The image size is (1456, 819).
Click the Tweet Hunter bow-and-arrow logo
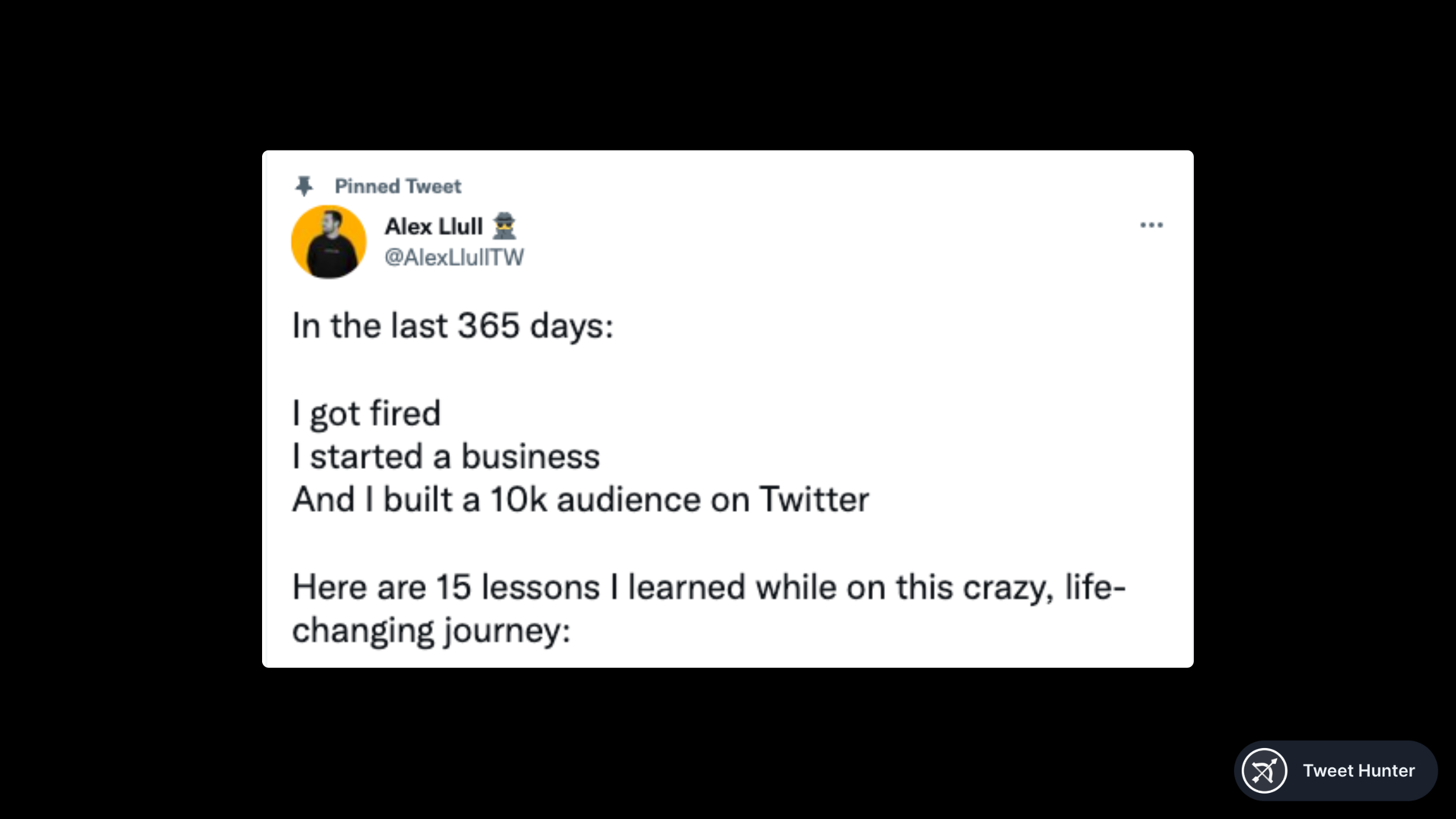click(1264, 770)
